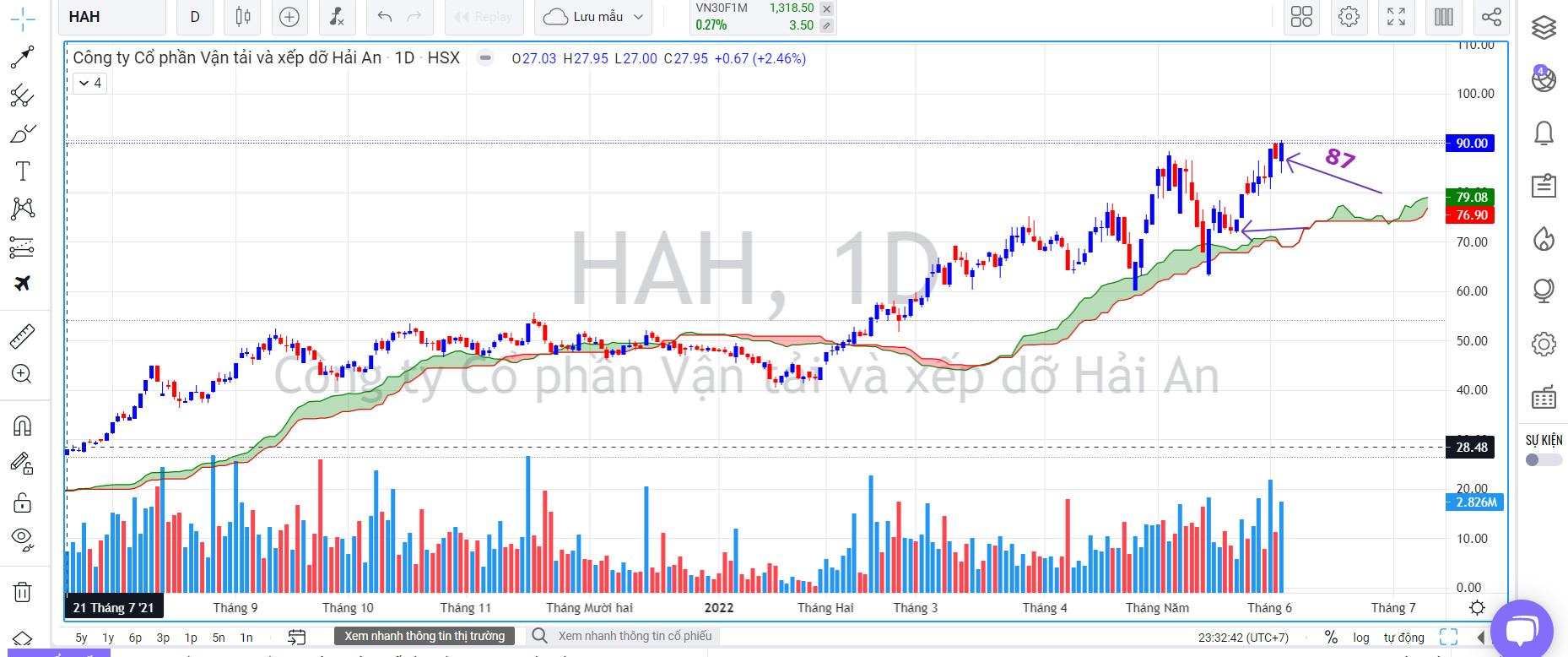Open the indicators fx button
This screenshot has height=657, width=1568.
tap(336, 17)
